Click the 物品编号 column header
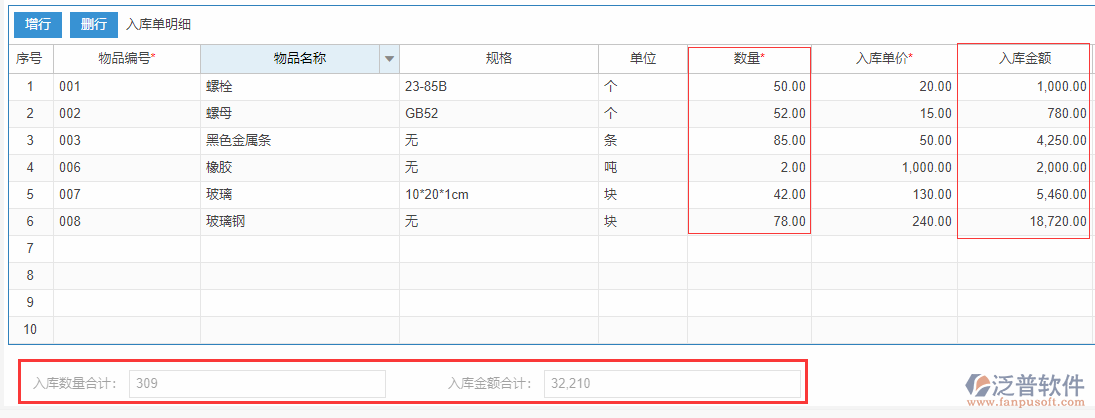The width and height of the screenshot is (1095, 418). coord(127,59)
